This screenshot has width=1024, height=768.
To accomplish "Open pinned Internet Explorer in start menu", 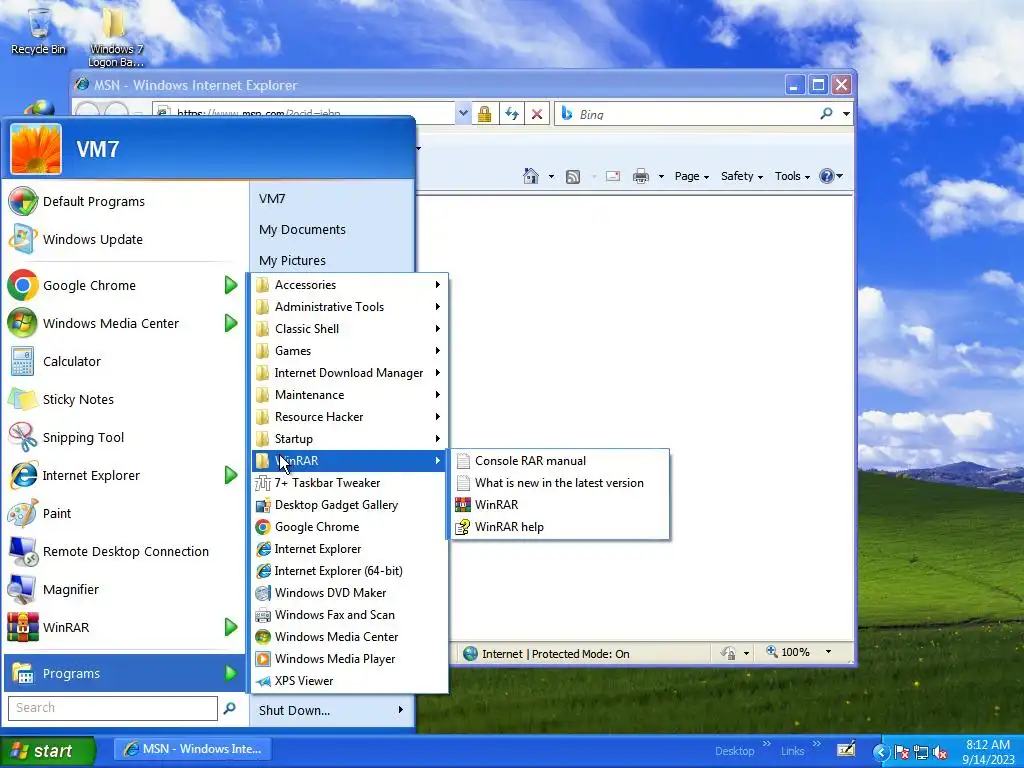I will point(124,475).
